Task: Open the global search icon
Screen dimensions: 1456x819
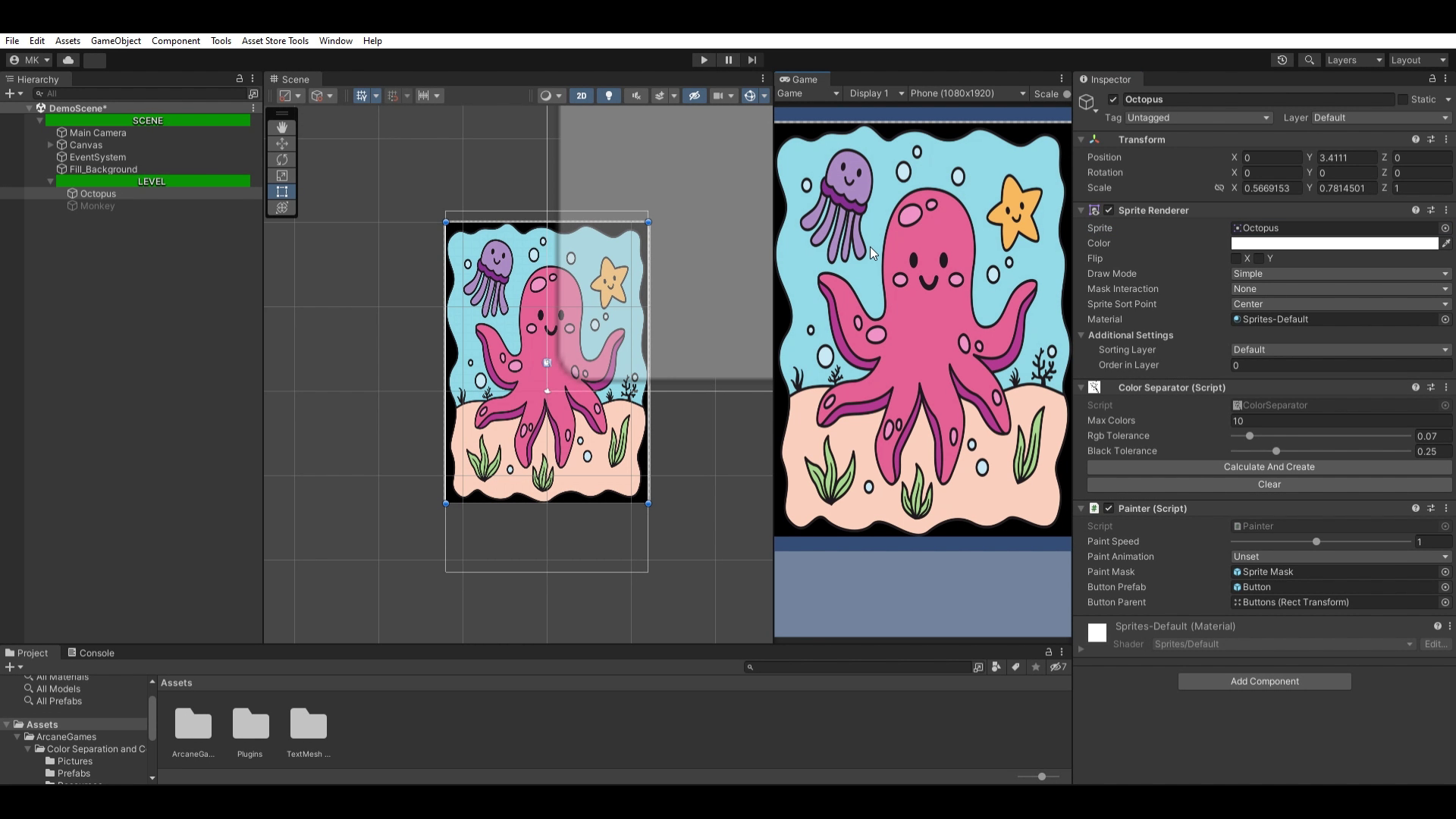Action: point(1309,60)
